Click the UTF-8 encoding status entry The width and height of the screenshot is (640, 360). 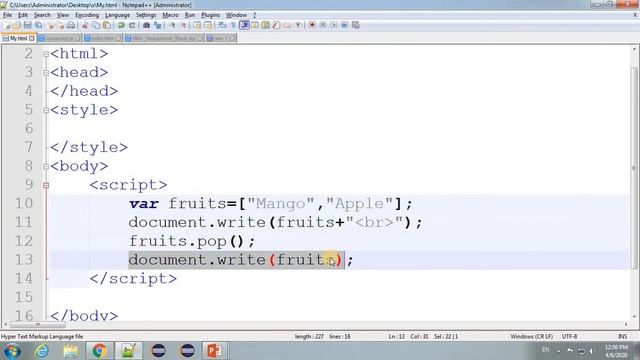tap(569, 337)
